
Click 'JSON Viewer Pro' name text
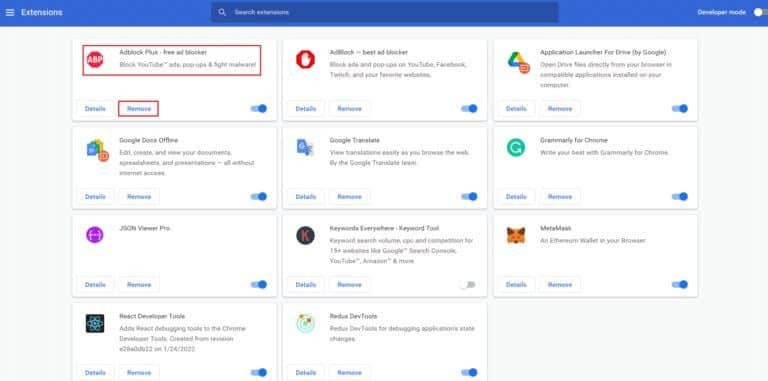(x=144, y=228)
